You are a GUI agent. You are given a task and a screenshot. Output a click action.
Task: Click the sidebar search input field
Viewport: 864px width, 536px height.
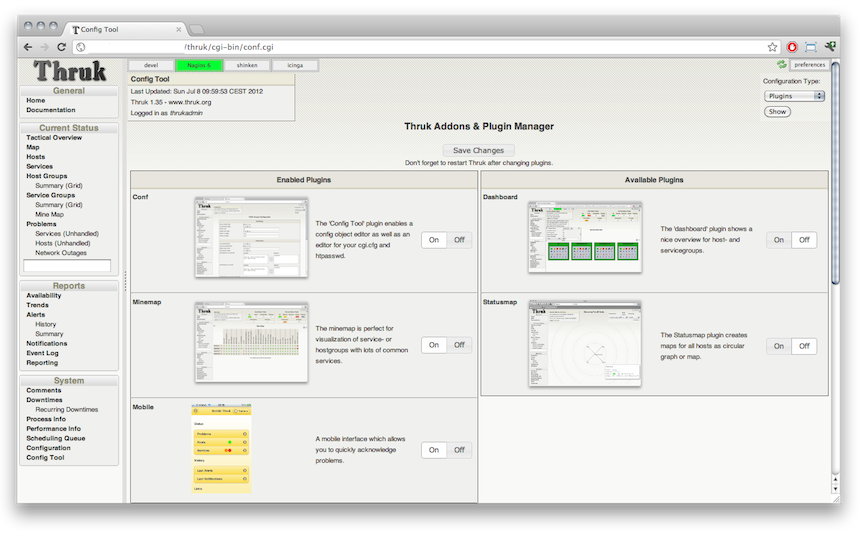pyautogui.click(x=66, y=266)
